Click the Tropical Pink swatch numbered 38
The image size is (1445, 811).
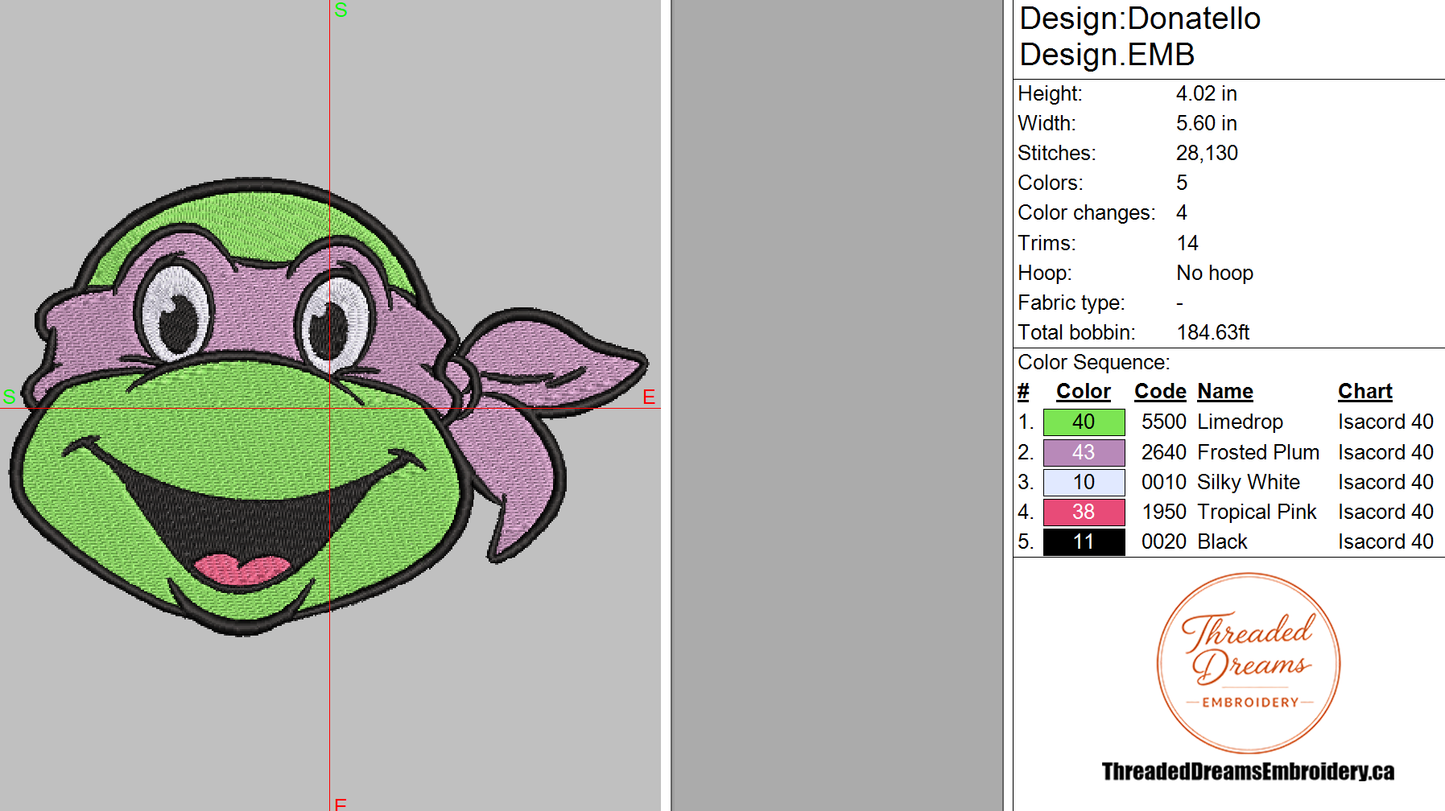1084,512
